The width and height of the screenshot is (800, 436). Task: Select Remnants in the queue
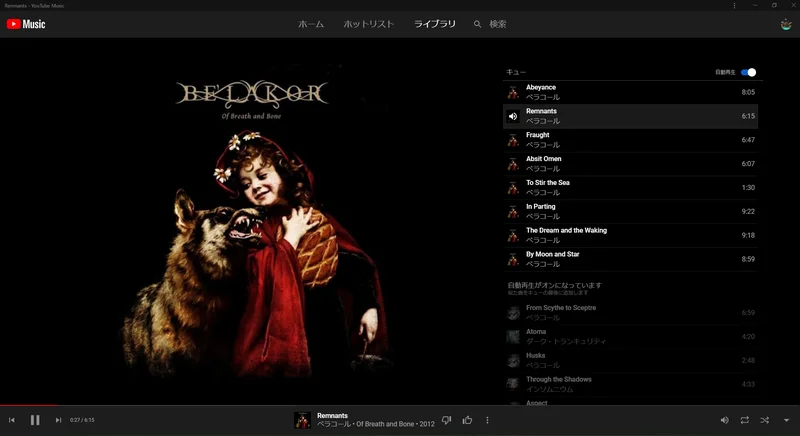tap(630, 116)
